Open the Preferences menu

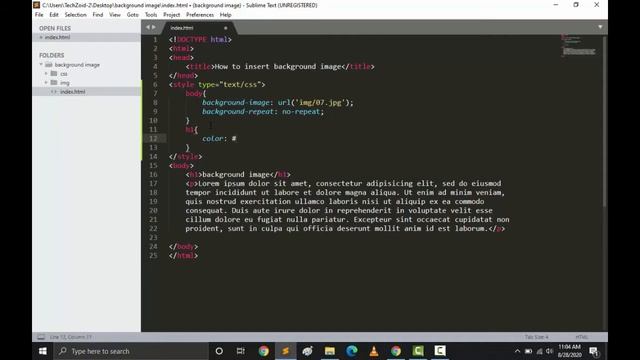click(200, 15)
